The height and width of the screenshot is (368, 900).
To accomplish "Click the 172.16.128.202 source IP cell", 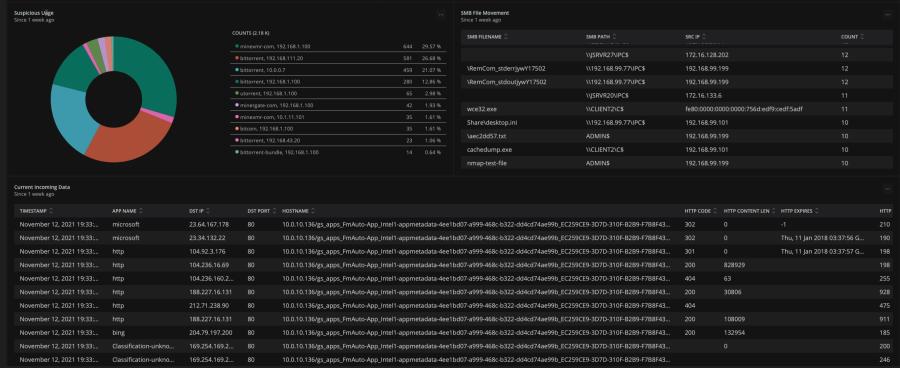I will click(707, 55).
